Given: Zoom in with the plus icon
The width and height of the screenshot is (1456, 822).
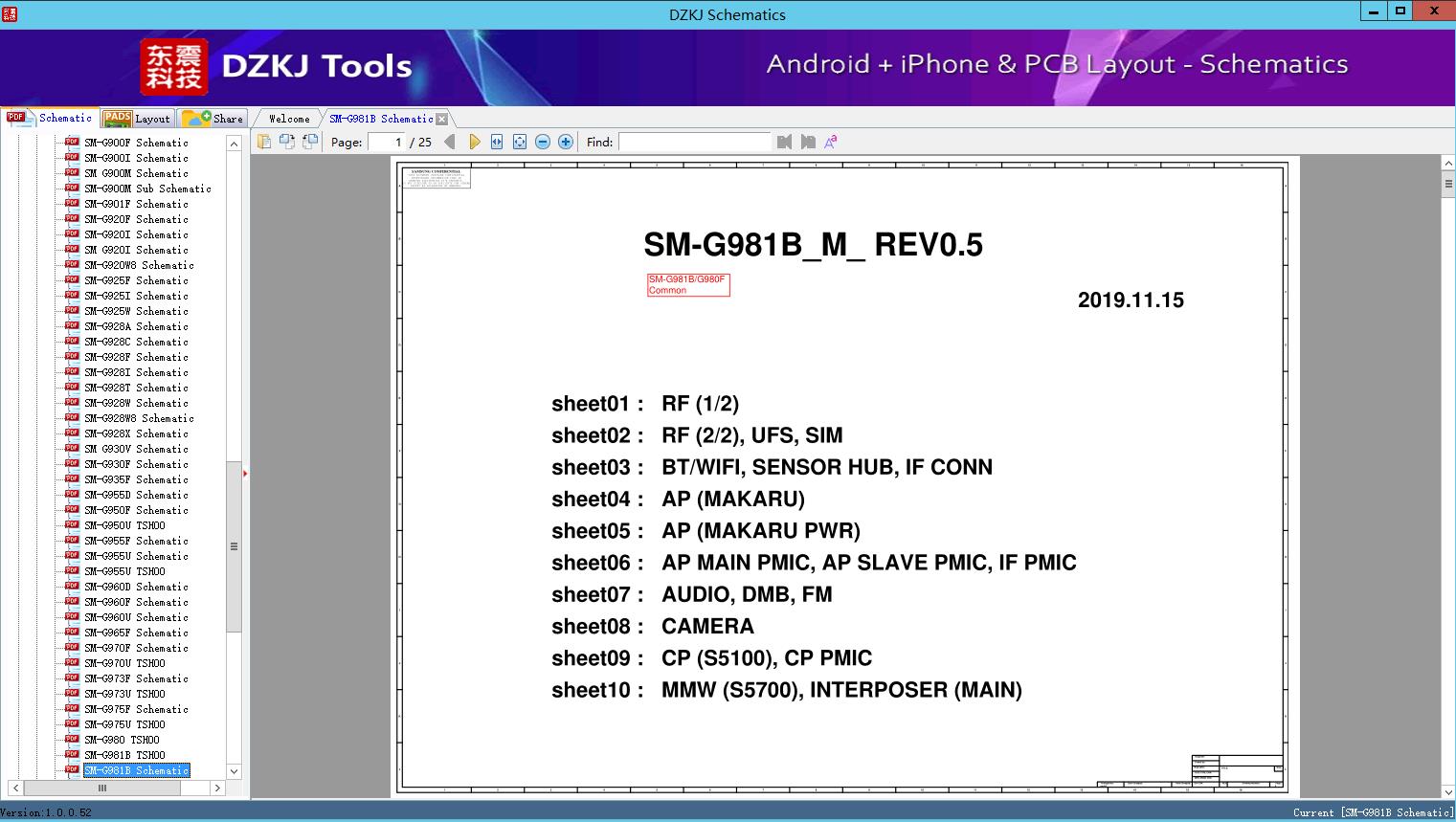Looking at the screenshot, I should pyautogui.click(x=566, y=142).
